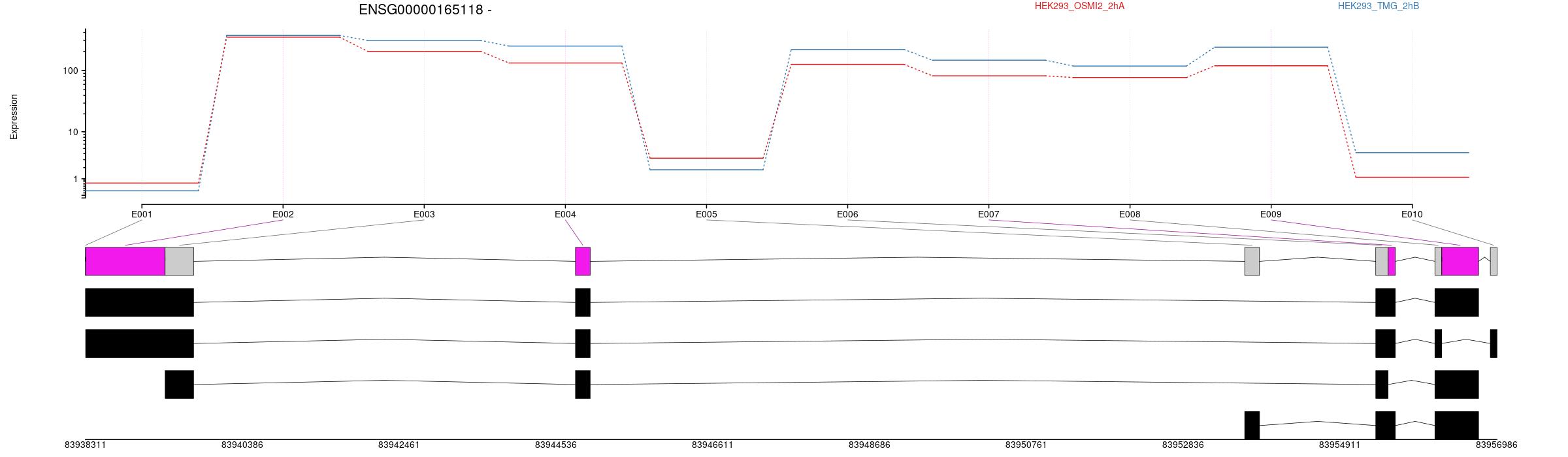
Task: Click blue expression line segment above E003
Action: click(424, 40)
